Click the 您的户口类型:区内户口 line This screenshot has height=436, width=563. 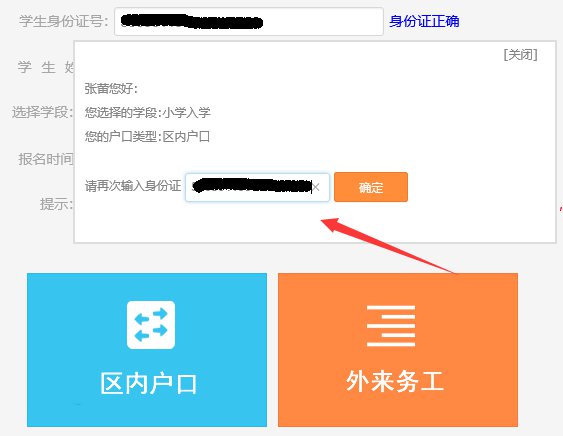(147, 137)
